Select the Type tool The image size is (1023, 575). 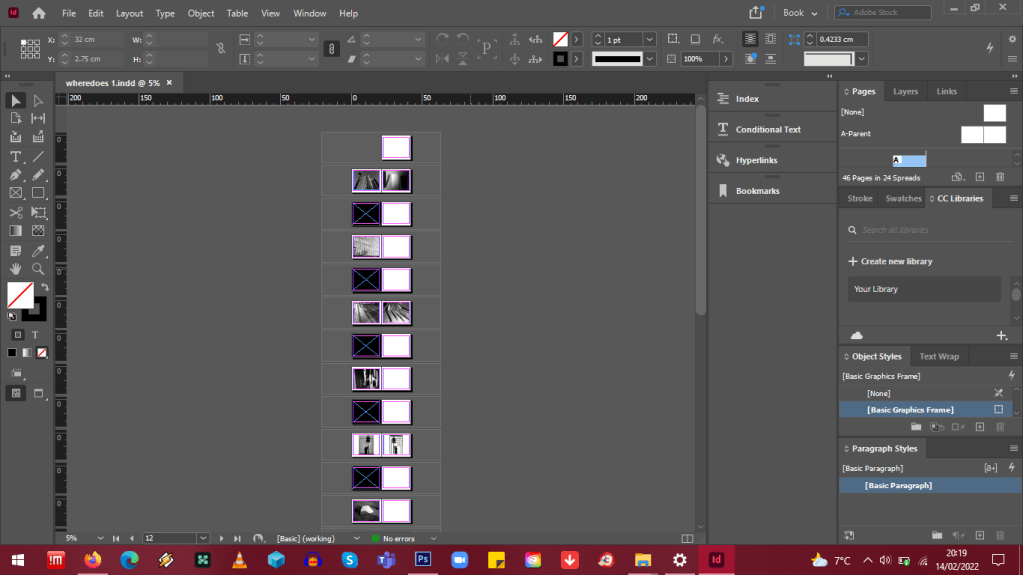click(x=16, y=157)
